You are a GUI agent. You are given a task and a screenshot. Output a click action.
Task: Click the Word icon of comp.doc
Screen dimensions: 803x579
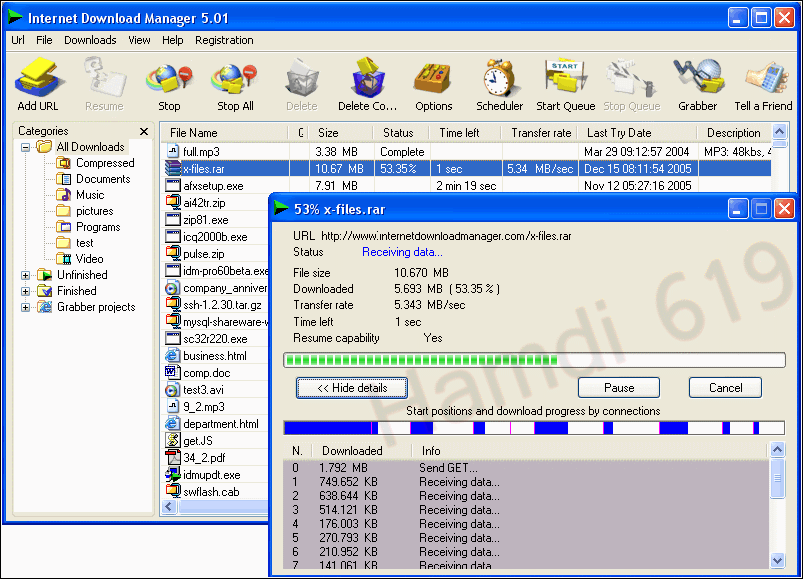pyautogui.click(x=173, y=372)
